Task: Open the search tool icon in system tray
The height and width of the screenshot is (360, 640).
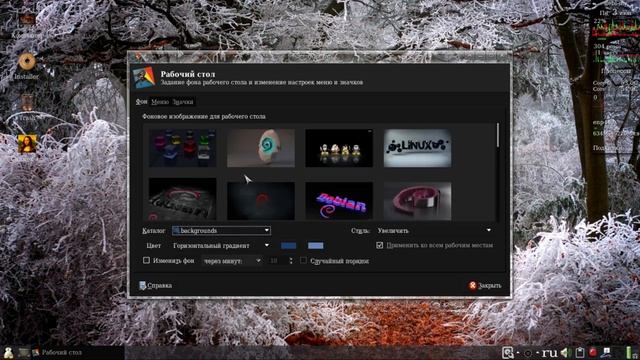Action: 508,352
